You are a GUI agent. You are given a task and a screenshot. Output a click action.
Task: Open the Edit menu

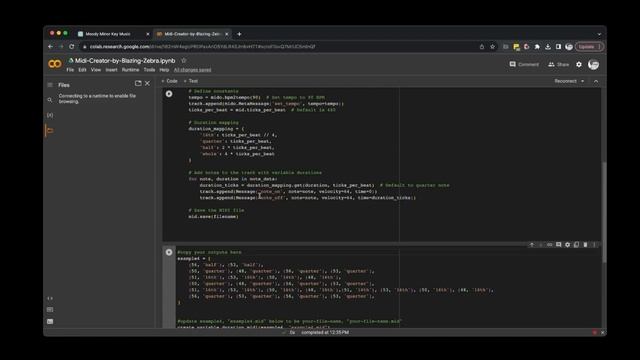[x=82, y=70]
